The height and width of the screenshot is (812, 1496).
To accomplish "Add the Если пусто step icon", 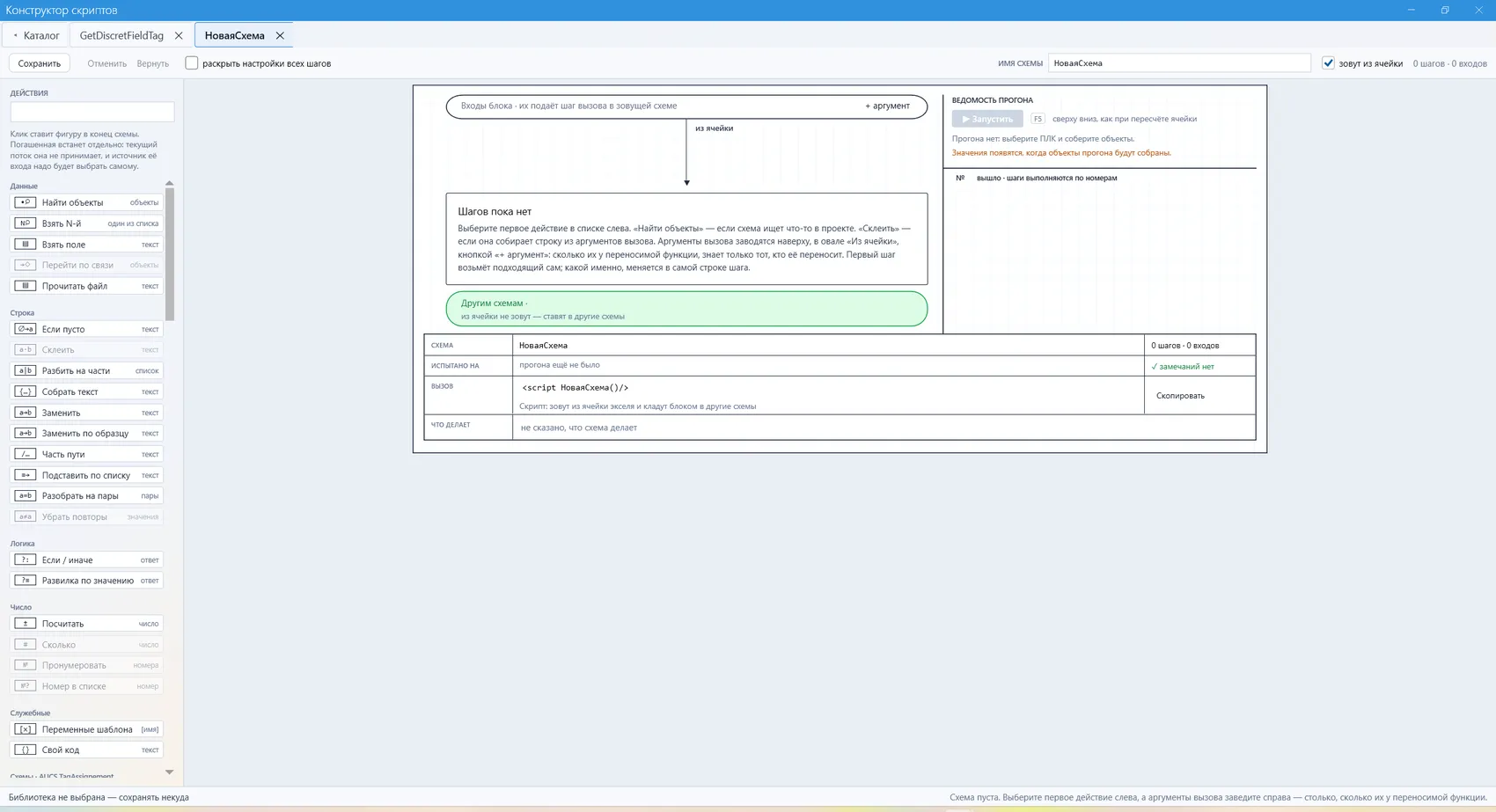I will (x=25, y=329).
